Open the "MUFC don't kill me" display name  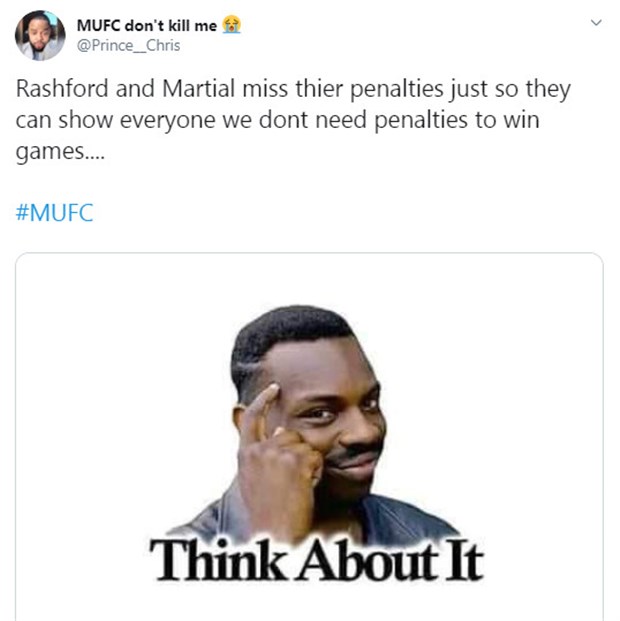pyautogui.click(x=147, y=26)
